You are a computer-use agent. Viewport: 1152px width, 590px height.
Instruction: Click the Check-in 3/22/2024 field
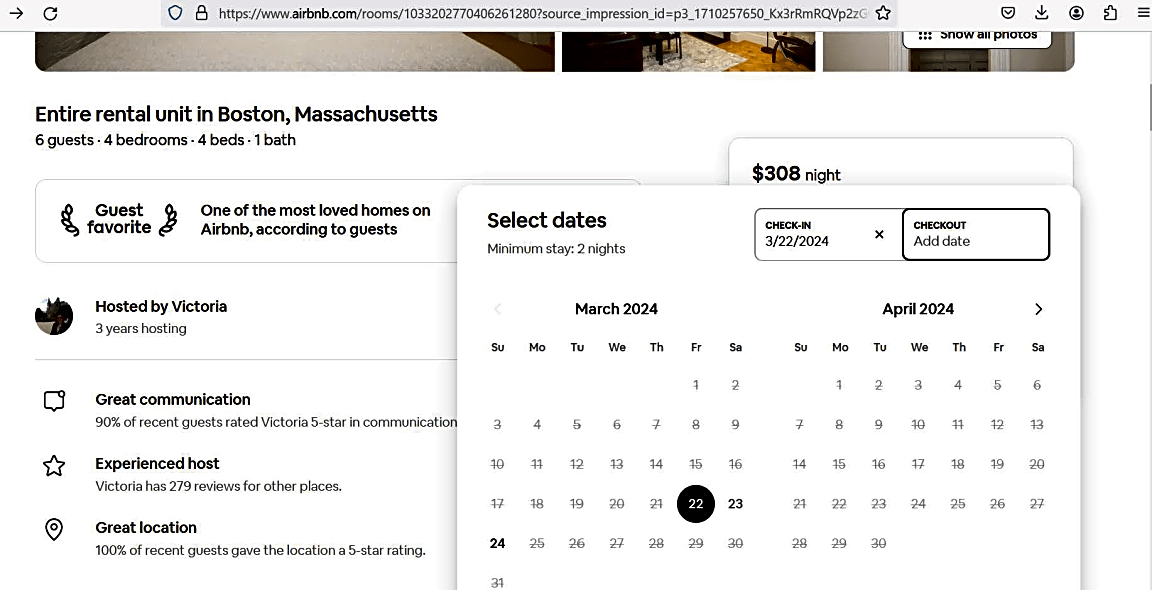pos(829,234)
